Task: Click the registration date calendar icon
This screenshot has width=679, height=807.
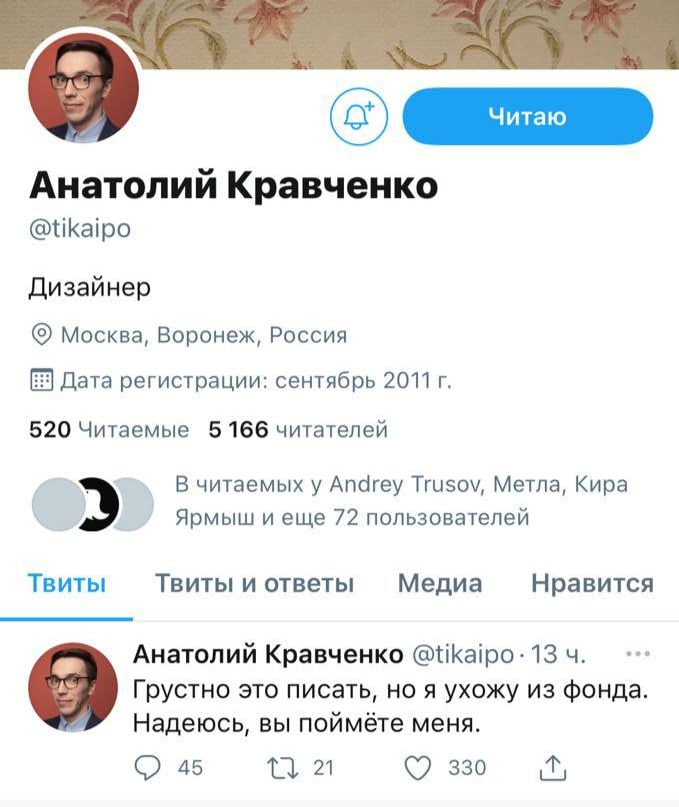Action: (42, 380)
